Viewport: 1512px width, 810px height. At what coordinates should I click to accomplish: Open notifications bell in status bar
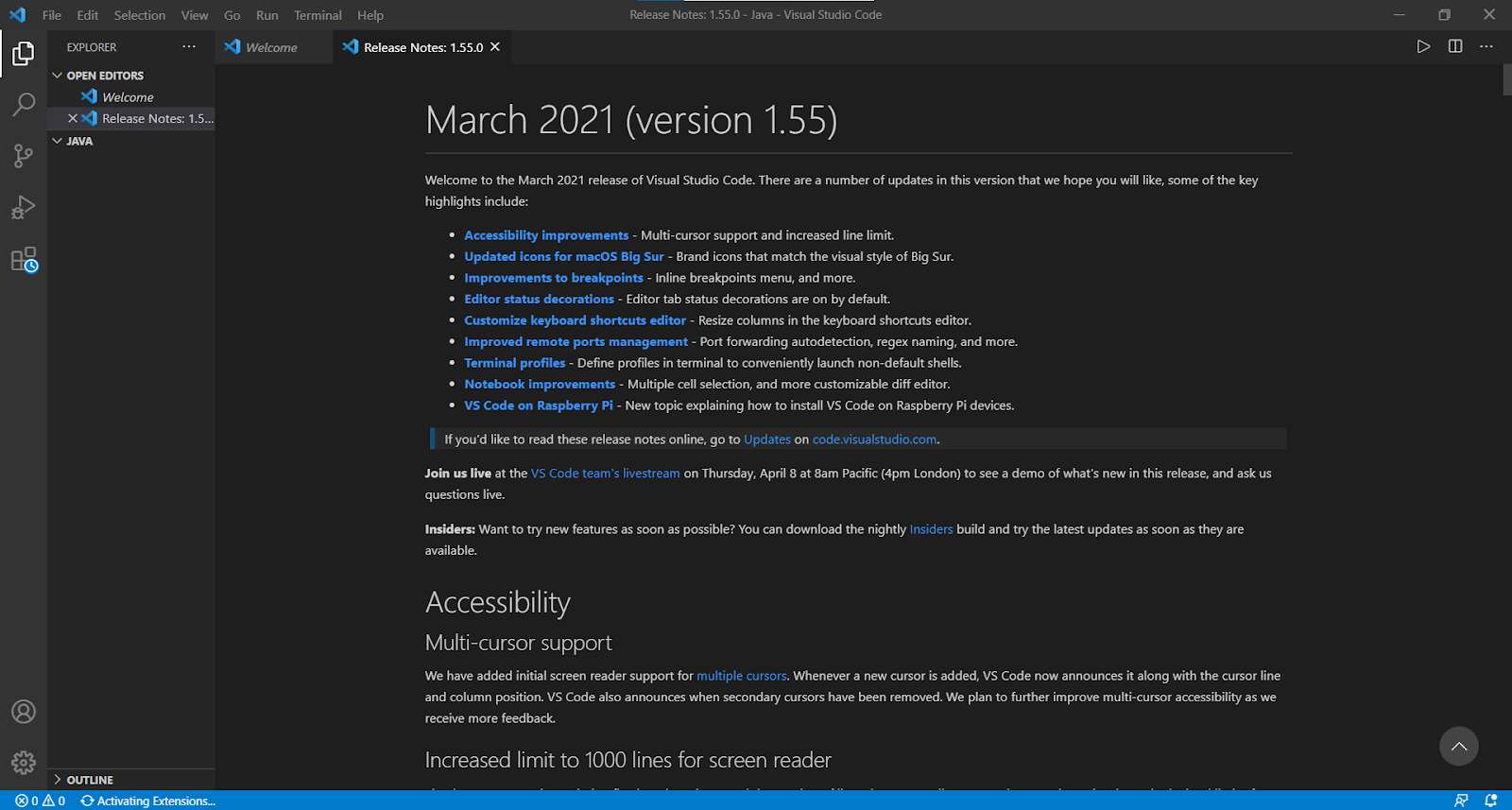click(1491, 801)
